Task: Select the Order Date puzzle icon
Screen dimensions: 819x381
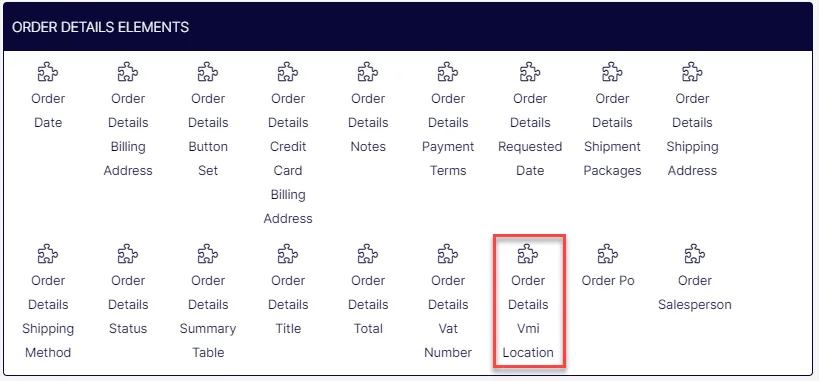Action: pos(48,72)
